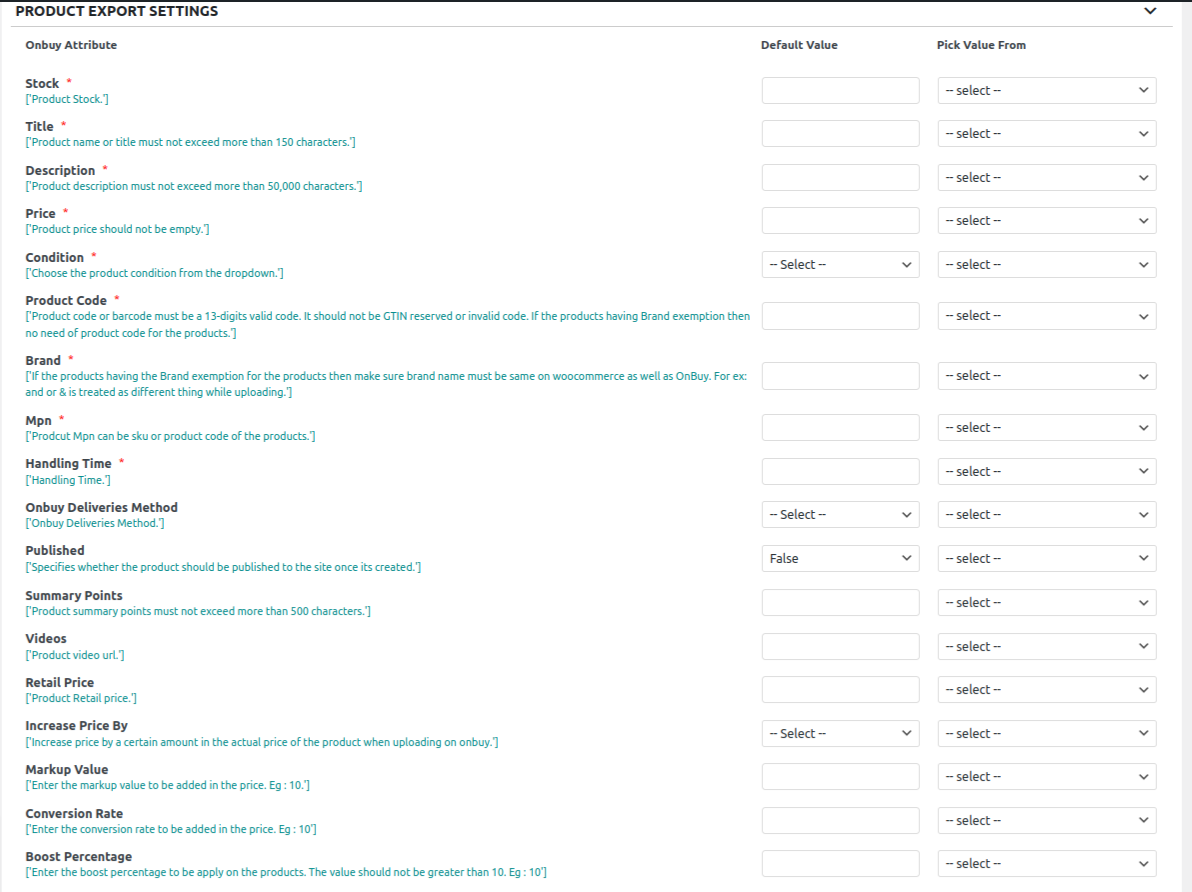Viewport: 1192px width, 892px height.
Task: Open the Condition default value dropdown
Action: [840, 265]
